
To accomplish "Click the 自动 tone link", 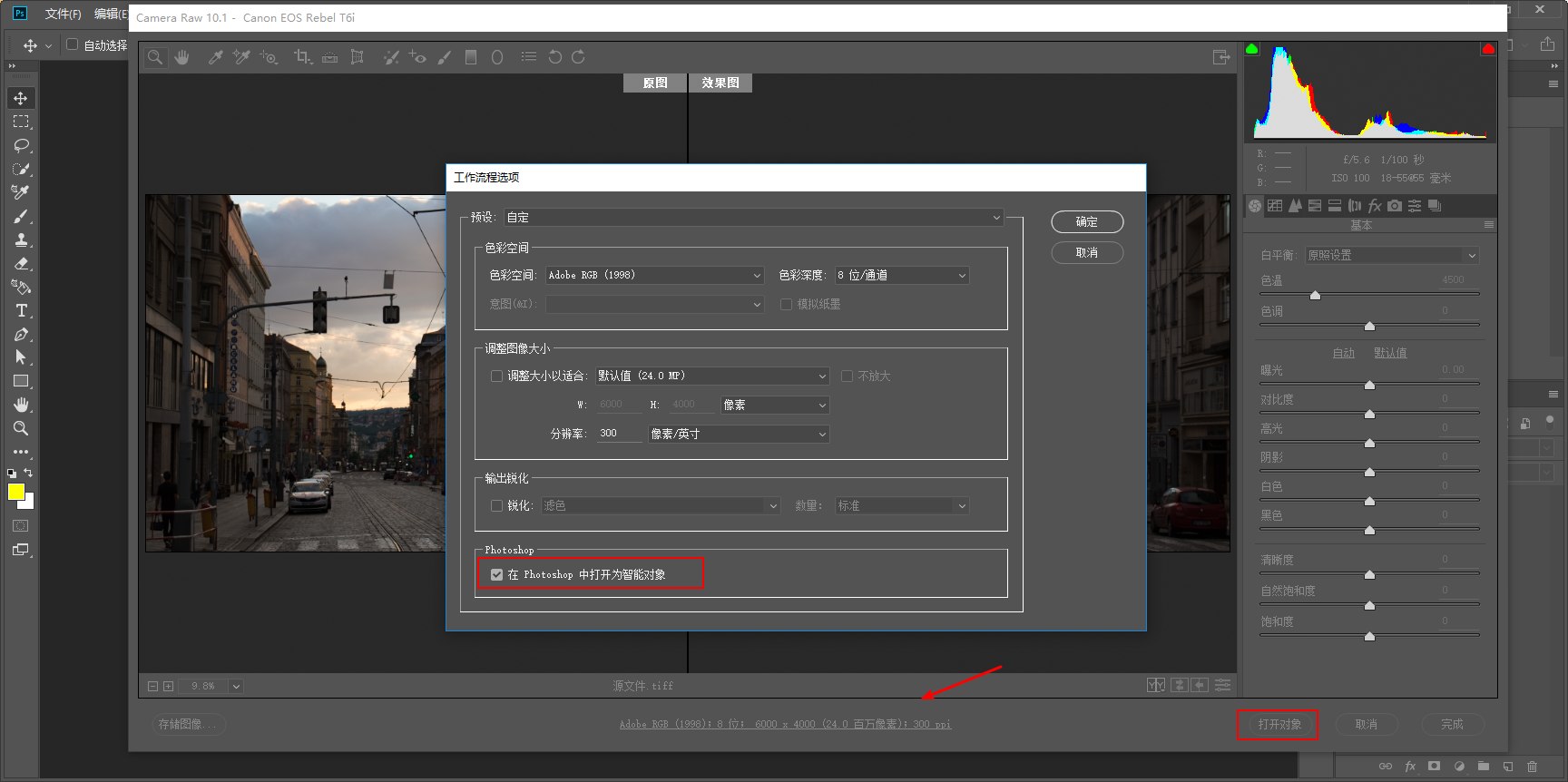I will [1343, 353].
